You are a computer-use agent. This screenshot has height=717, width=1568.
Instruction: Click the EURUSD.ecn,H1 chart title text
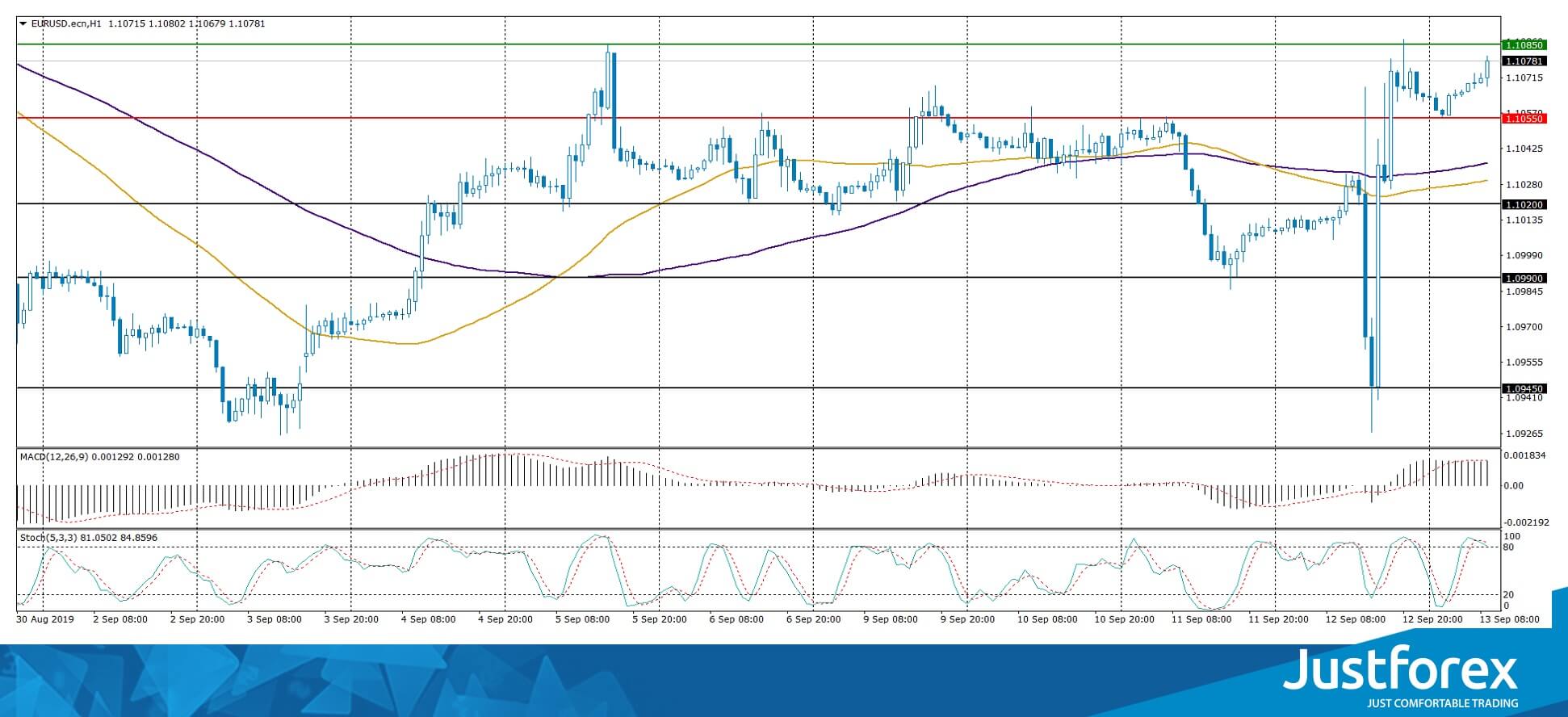coord(66,24)
